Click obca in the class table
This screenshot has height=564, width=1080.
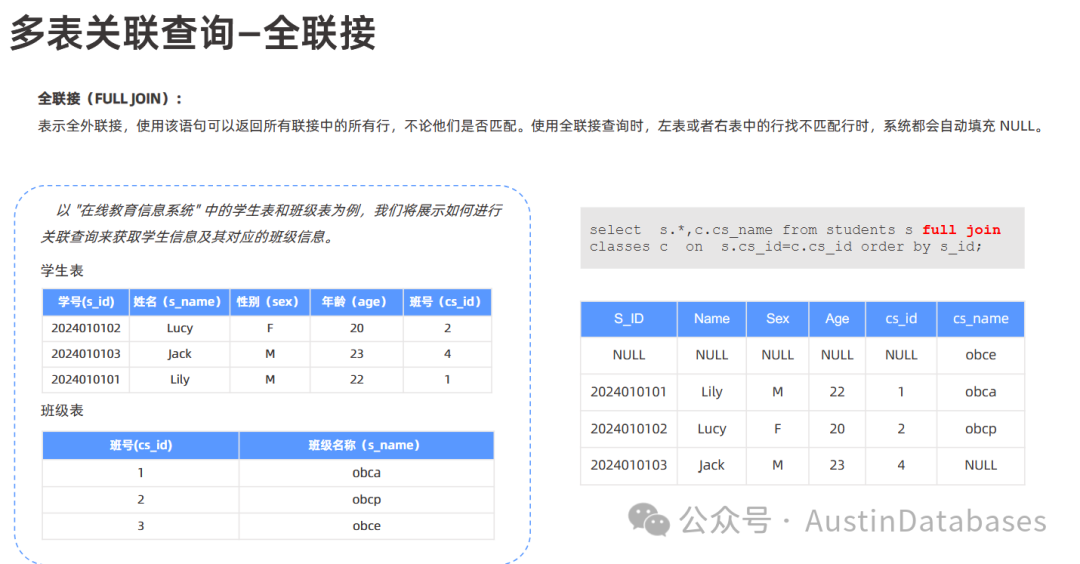(x=366, y=472)
